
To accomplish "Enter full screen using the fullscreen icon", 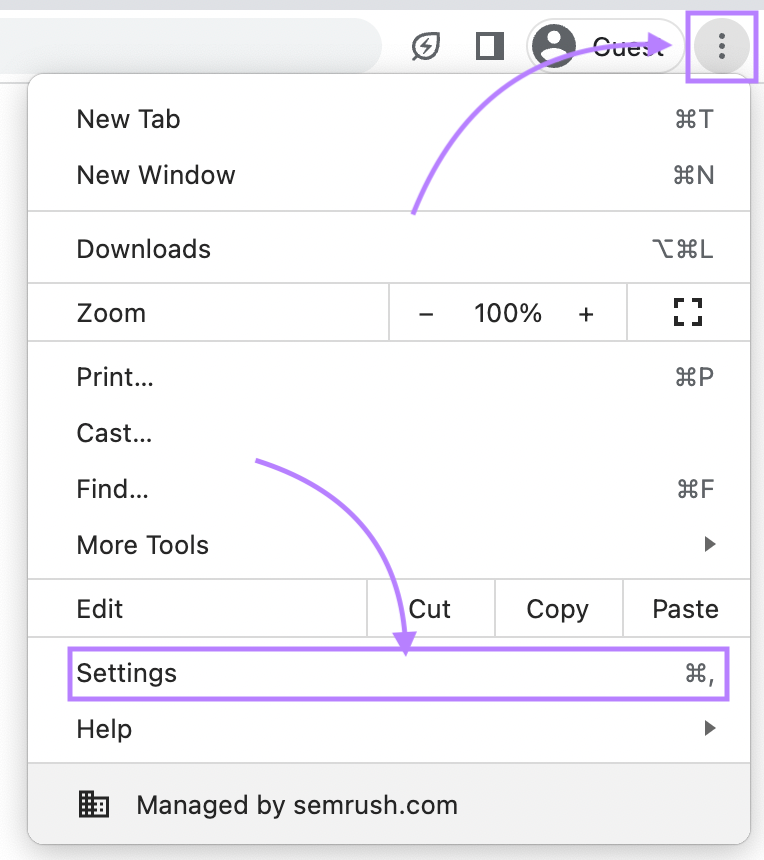I will 687,312.
